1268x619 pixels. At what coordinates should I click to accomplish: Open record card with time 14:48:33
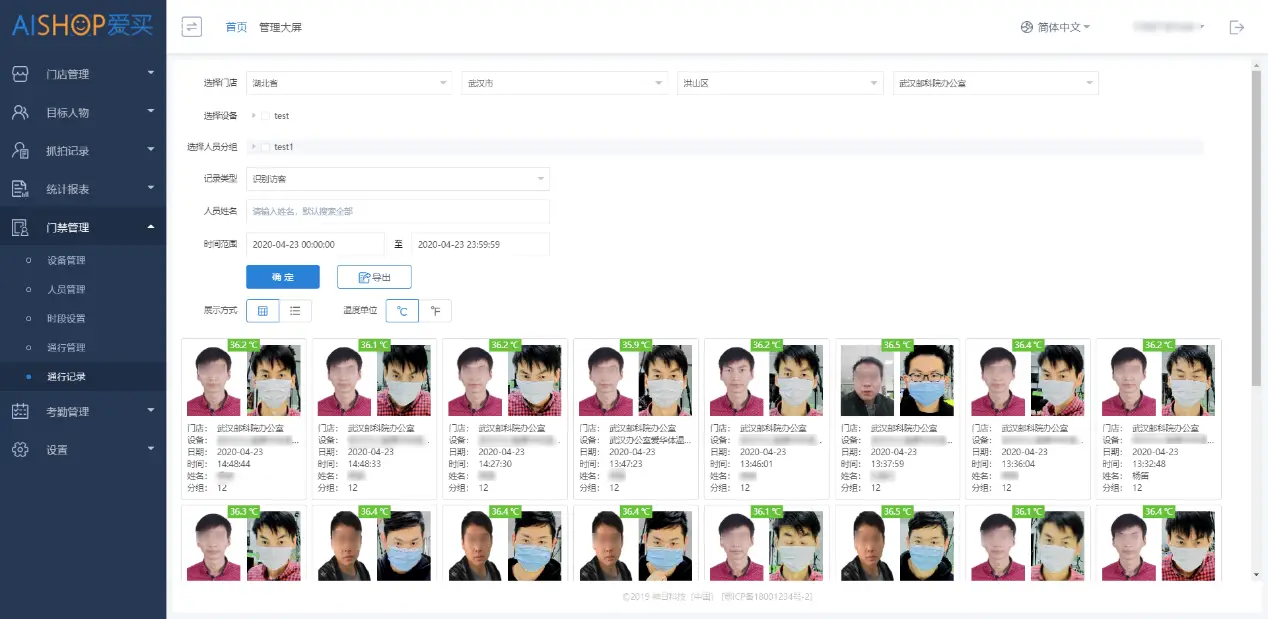(x=374, y=418)
